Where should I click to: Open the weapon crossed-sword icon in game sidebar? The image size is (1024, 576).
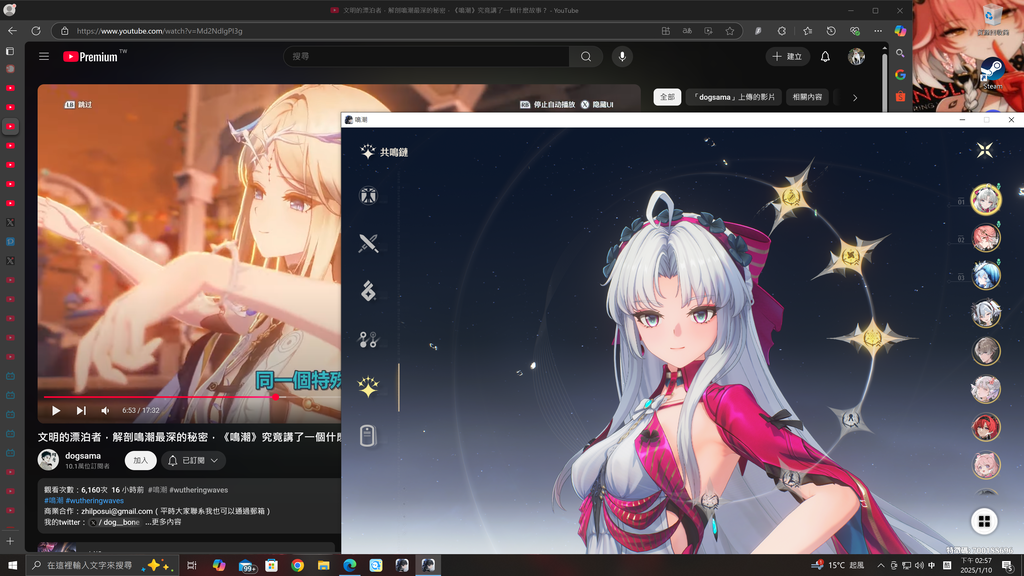[x=368, y=243]
